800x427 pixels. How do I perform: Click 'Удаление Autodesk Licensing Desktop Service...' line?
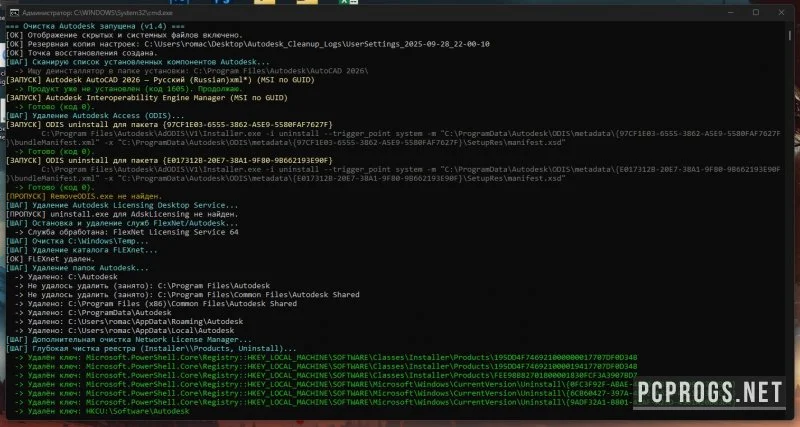(122, 205)
